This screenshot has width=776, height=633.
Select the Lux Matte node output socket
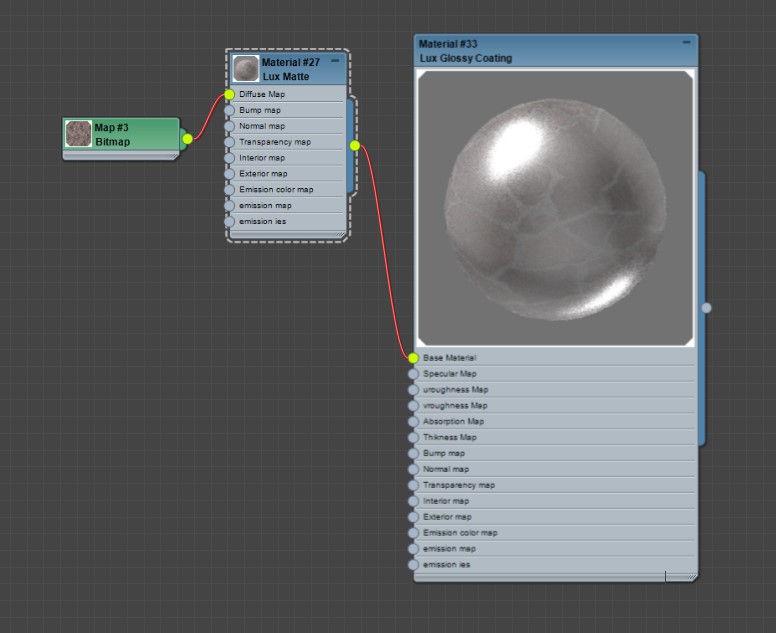[355, 145]
